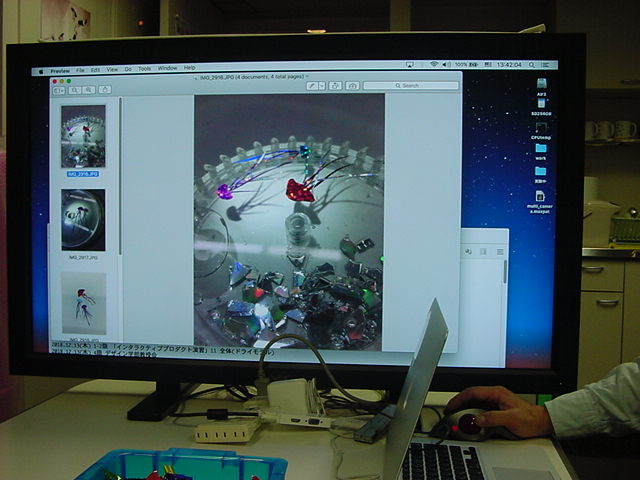This screenshot has height=480, width=640.
Task: Click the Share button in Preview toolbar
Action: click(105, 89)
